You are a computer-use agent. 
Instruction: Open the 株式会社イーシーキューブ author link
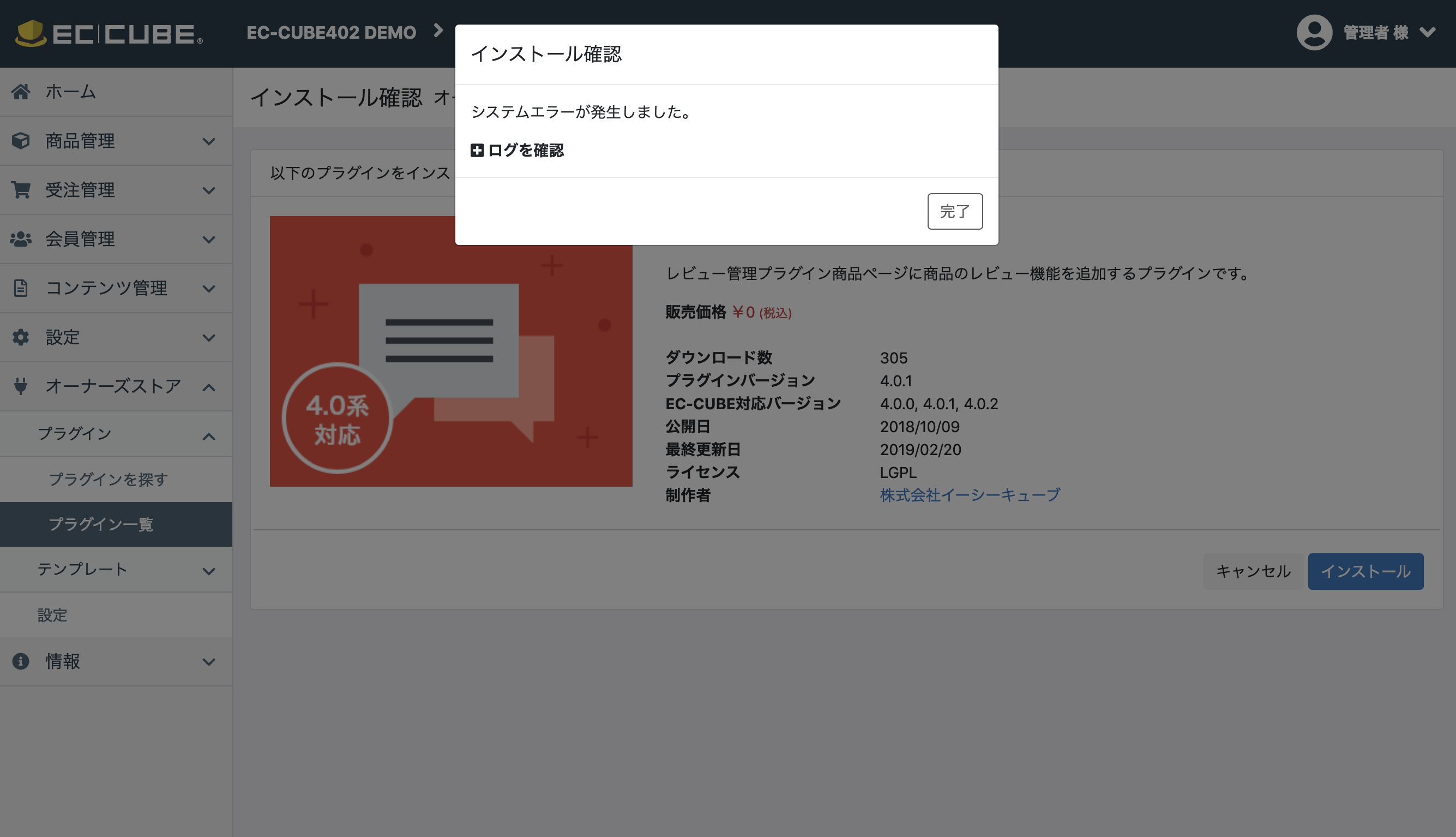(970, 495)
